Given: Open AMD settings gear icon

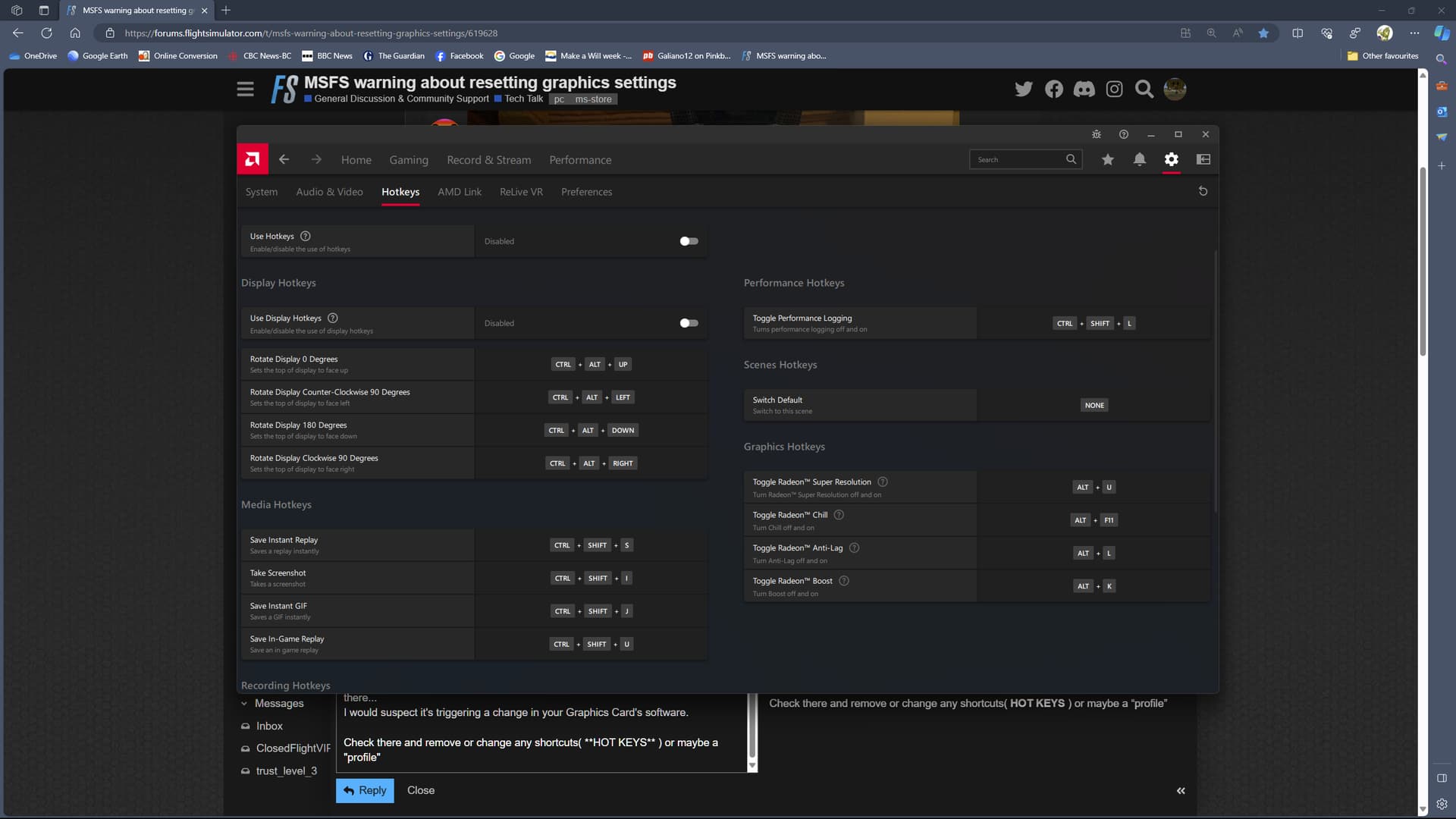Looking at the screenshot, I should pos(1172,159).
